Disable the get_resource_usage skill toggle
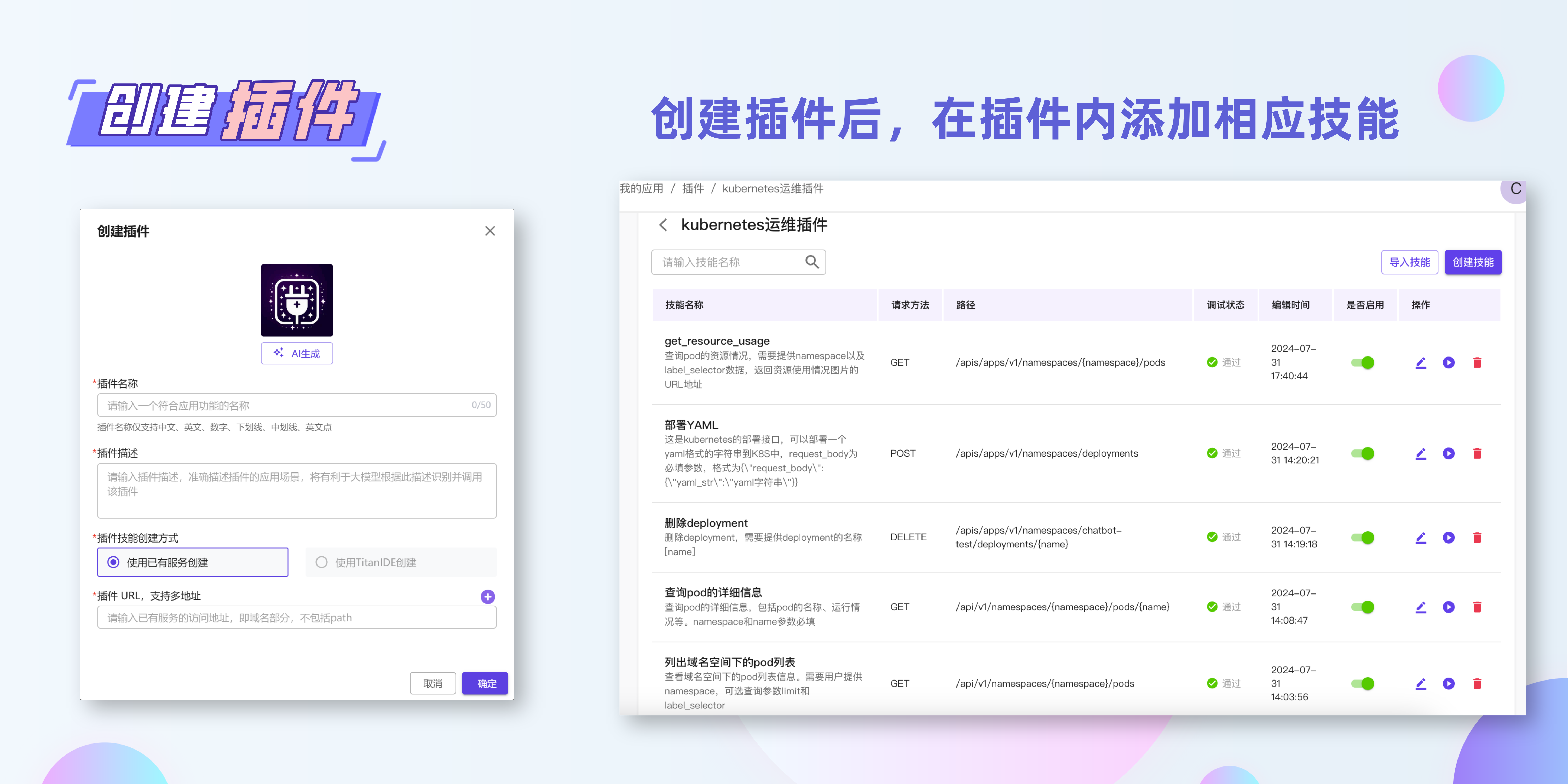 [x=1362, y=363]
